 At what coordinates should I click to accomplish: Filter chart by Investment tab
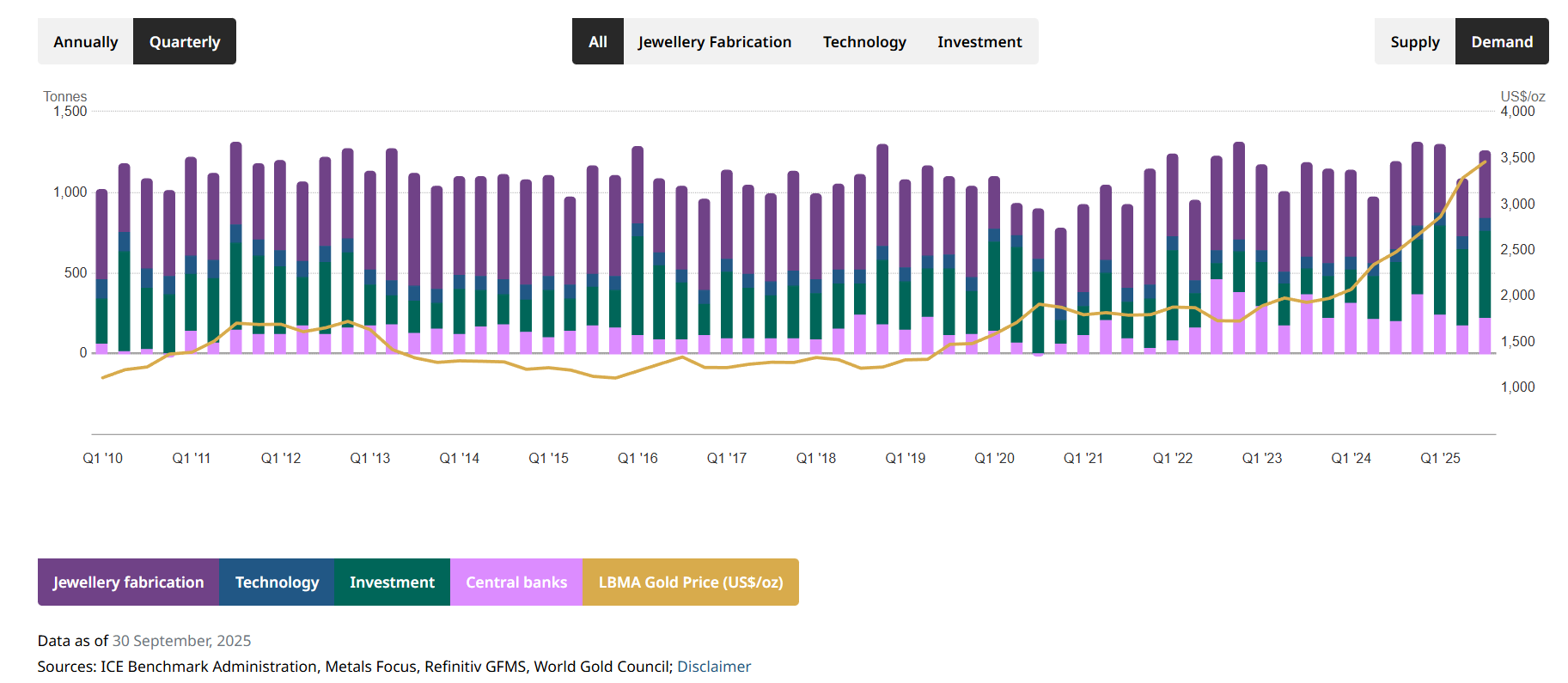[979, 41]
